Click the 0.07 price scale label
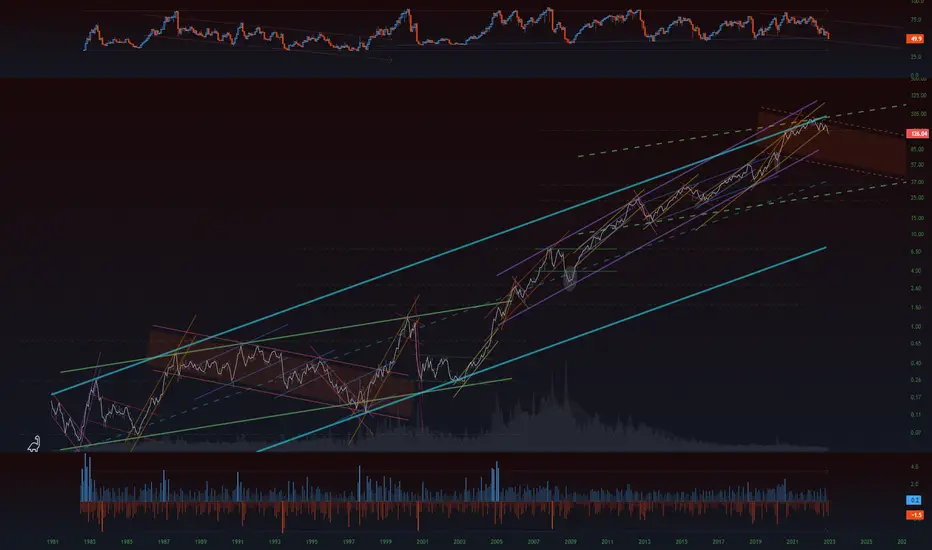Image resolution: width=932 pixels, height=550 pixels. [x=916, y=433]
